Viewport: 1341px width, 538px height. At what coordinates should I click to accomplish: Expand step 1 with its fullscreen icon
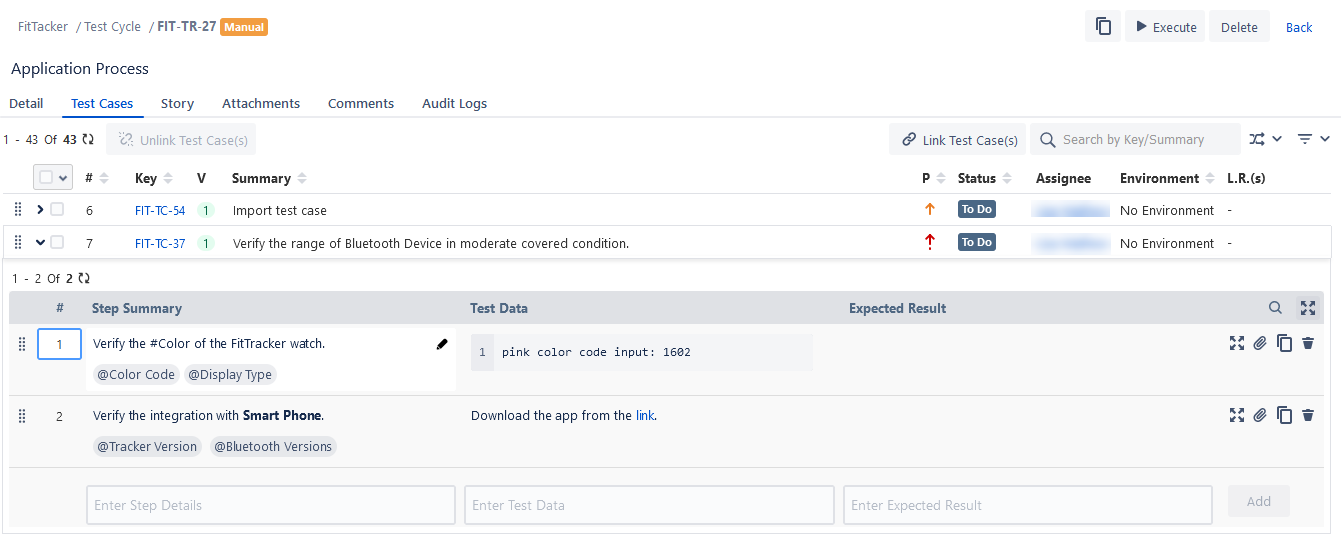coord(1237,343)
